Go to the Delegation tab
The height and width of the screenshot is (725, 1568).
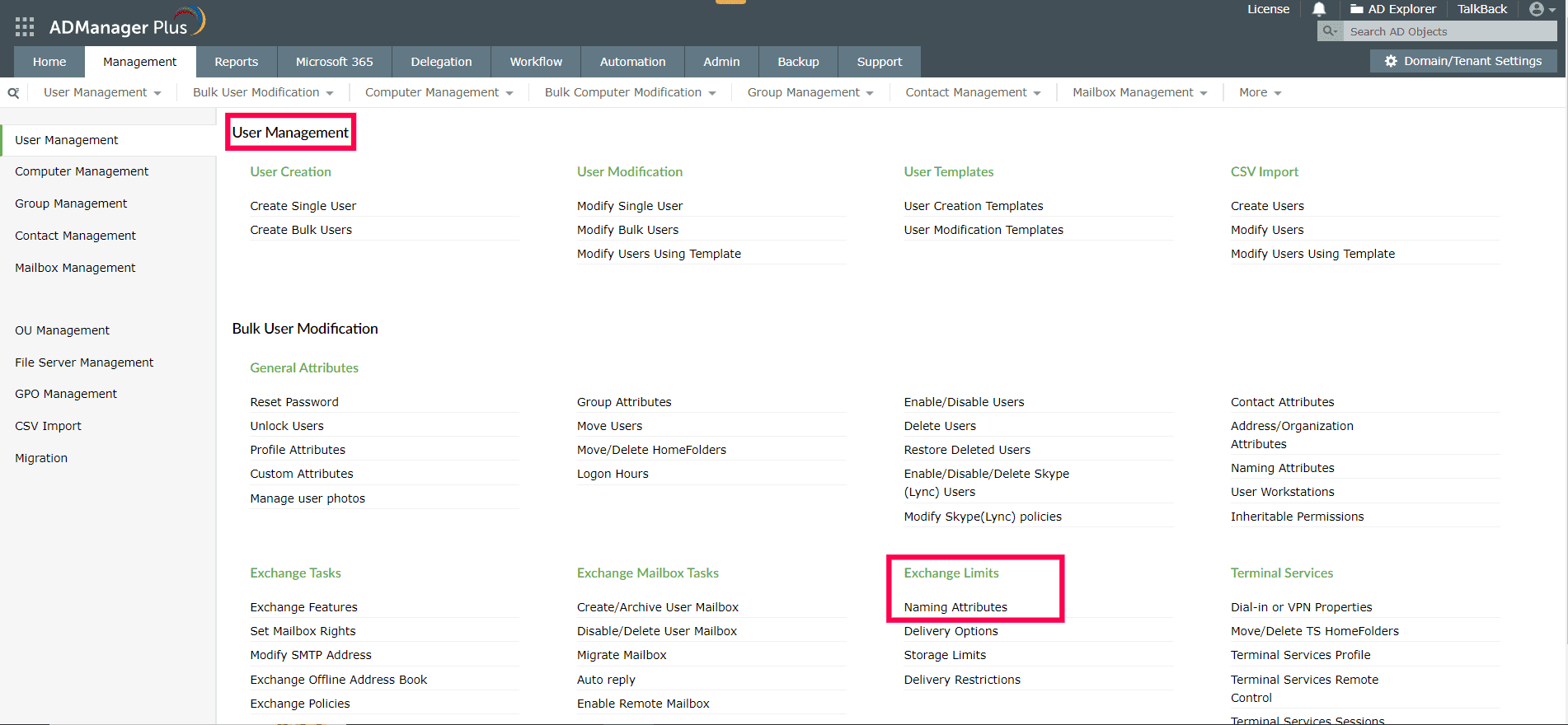tap(442, 62)
